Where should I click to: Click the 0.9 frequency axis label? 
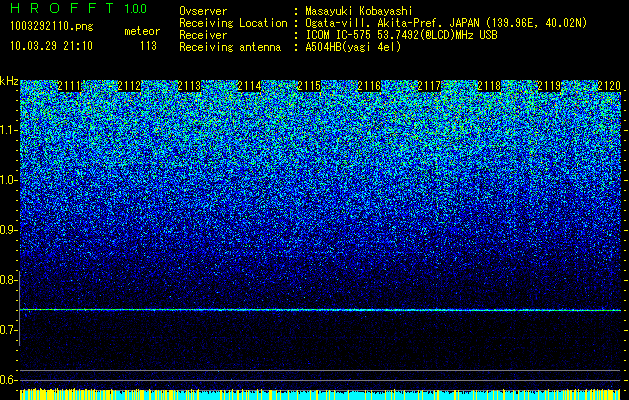[8, 230]
